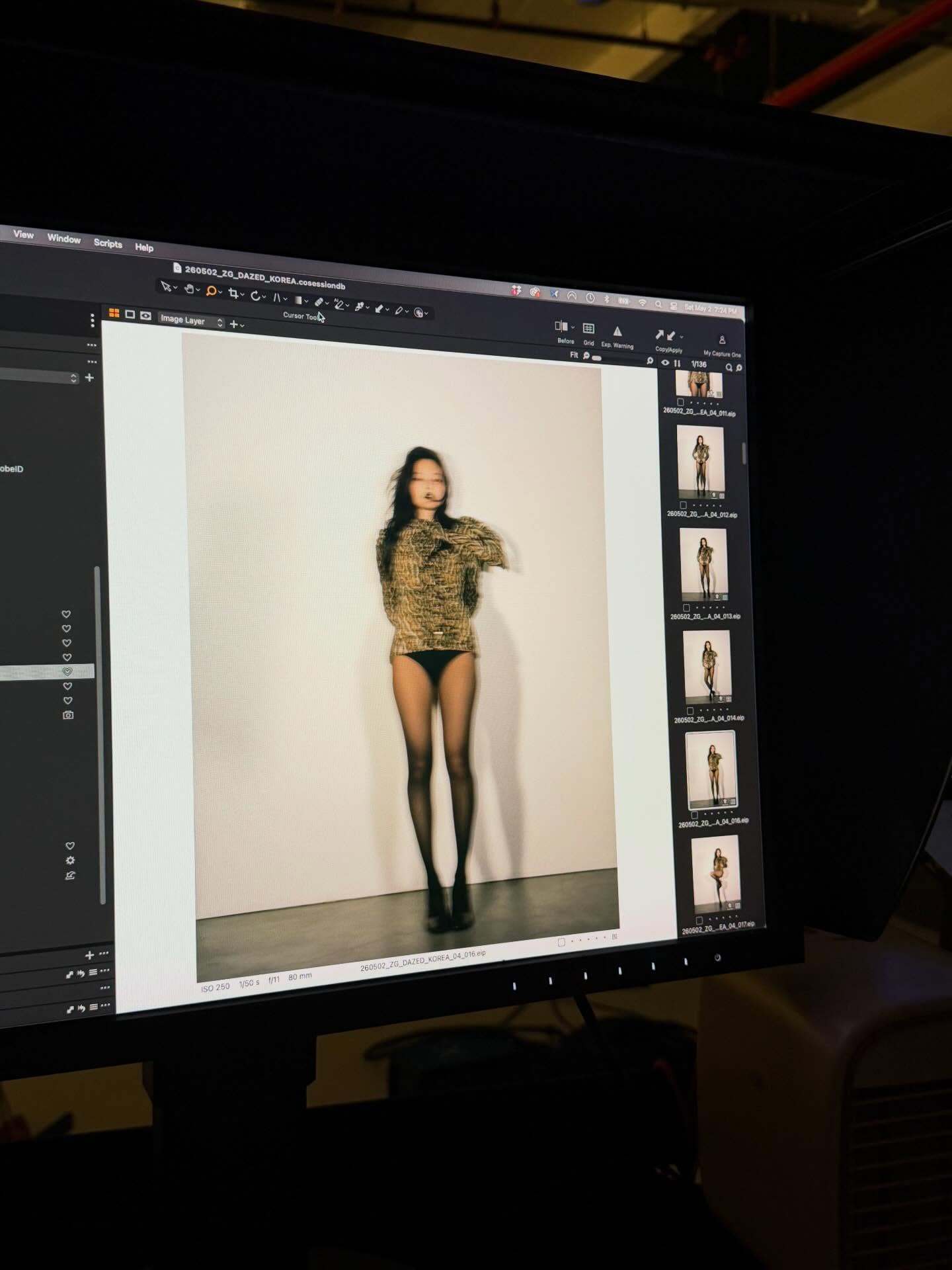This screenshot has width=952, height=1270.
Task: Select the Keystone correction tool
Action: click(277, 298)
